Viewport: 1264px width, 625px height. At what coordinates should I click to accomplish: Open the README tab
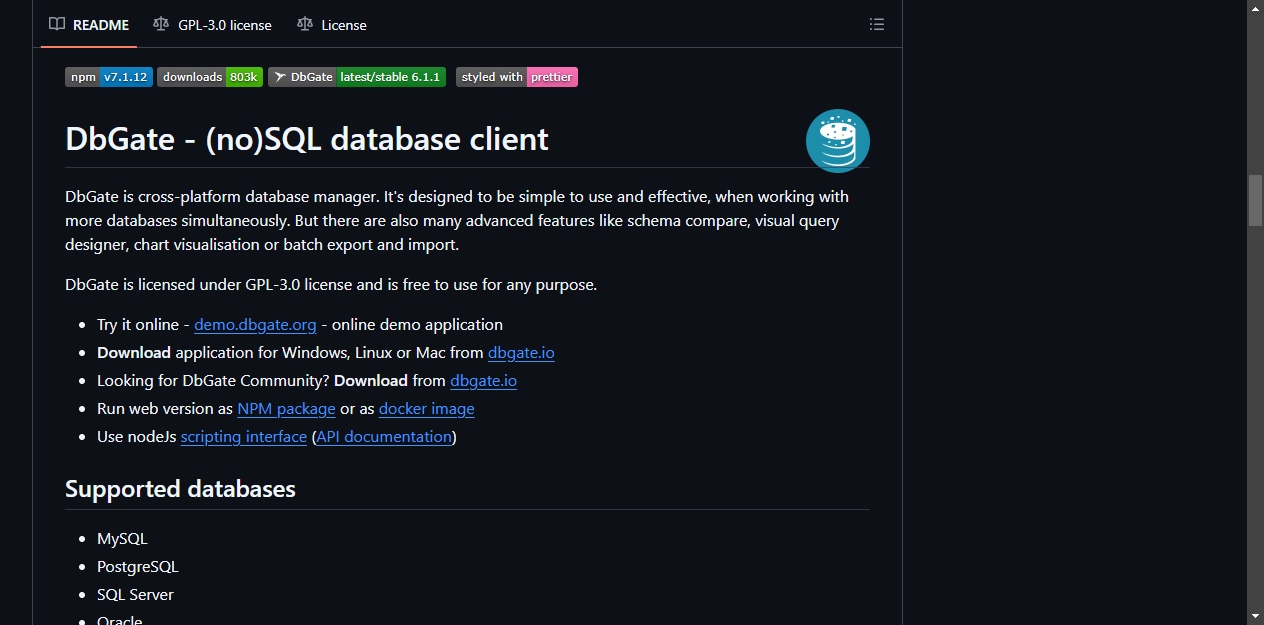89,25
